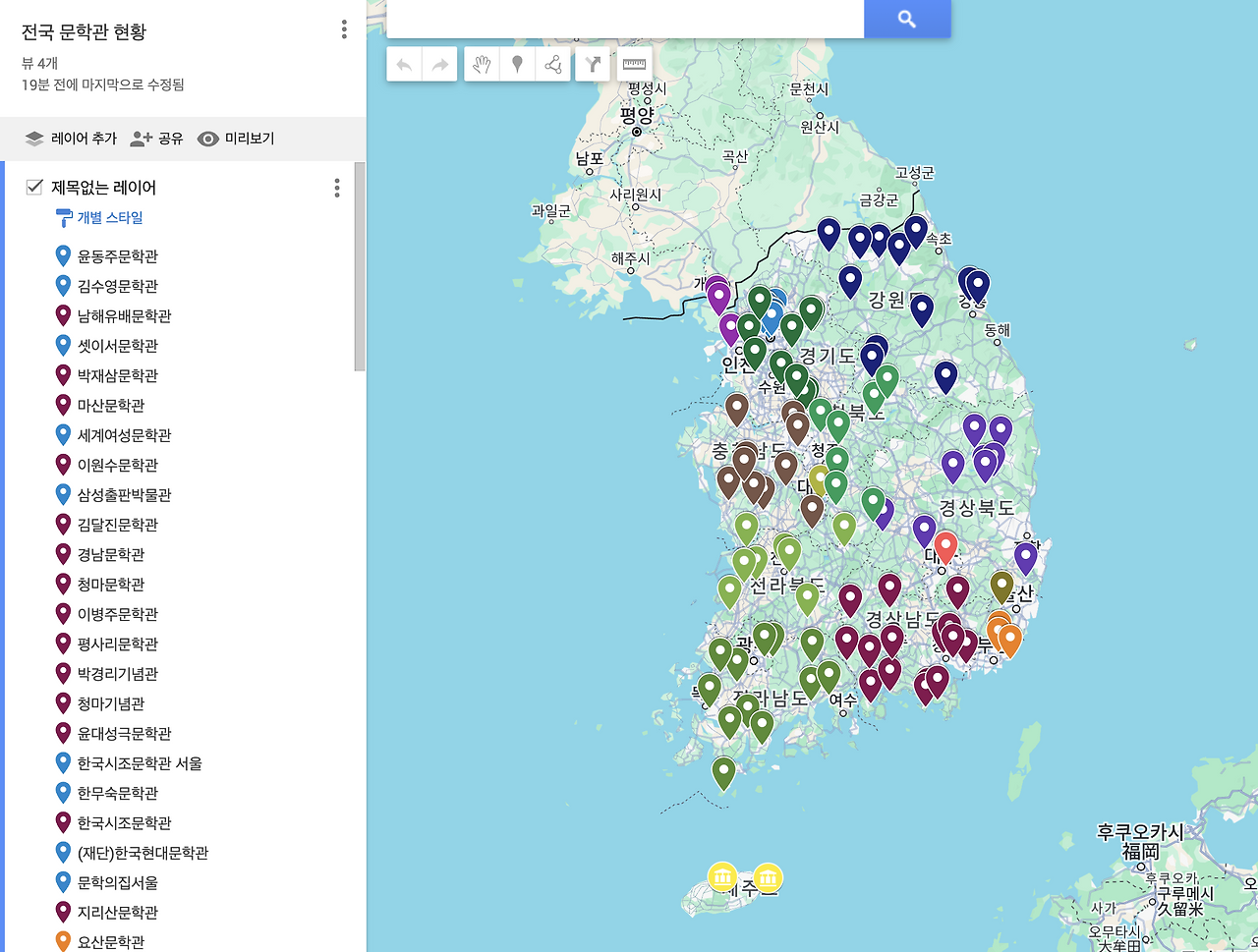Click the blue pin icon beside 김수영문학관
This screenshot has height=952, width=1258.
click(63, 286)
